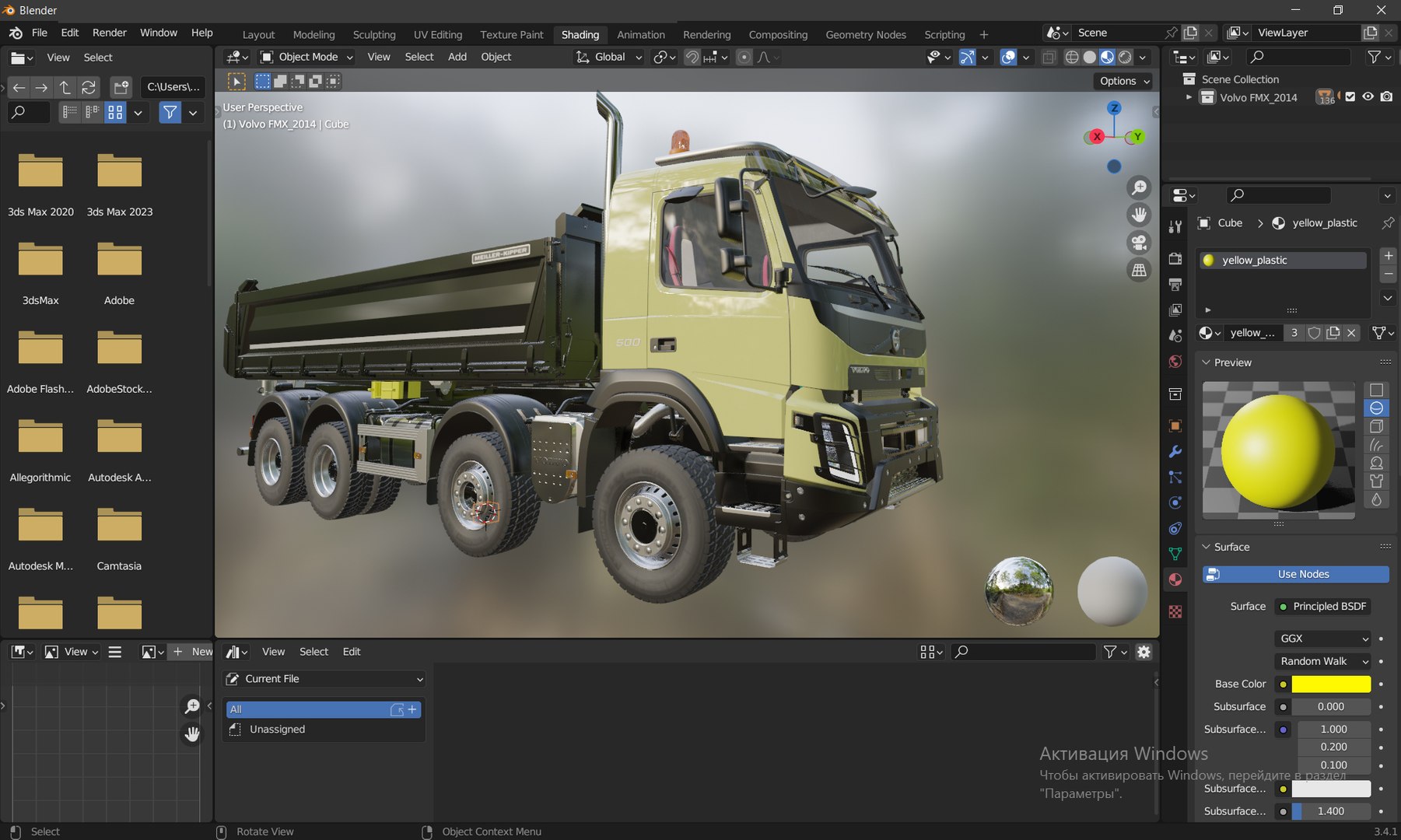The width and height of the screenshot is (1401, 840).
Task: Select fluid preview shape in material Preview
Action: coord(1376,499)
